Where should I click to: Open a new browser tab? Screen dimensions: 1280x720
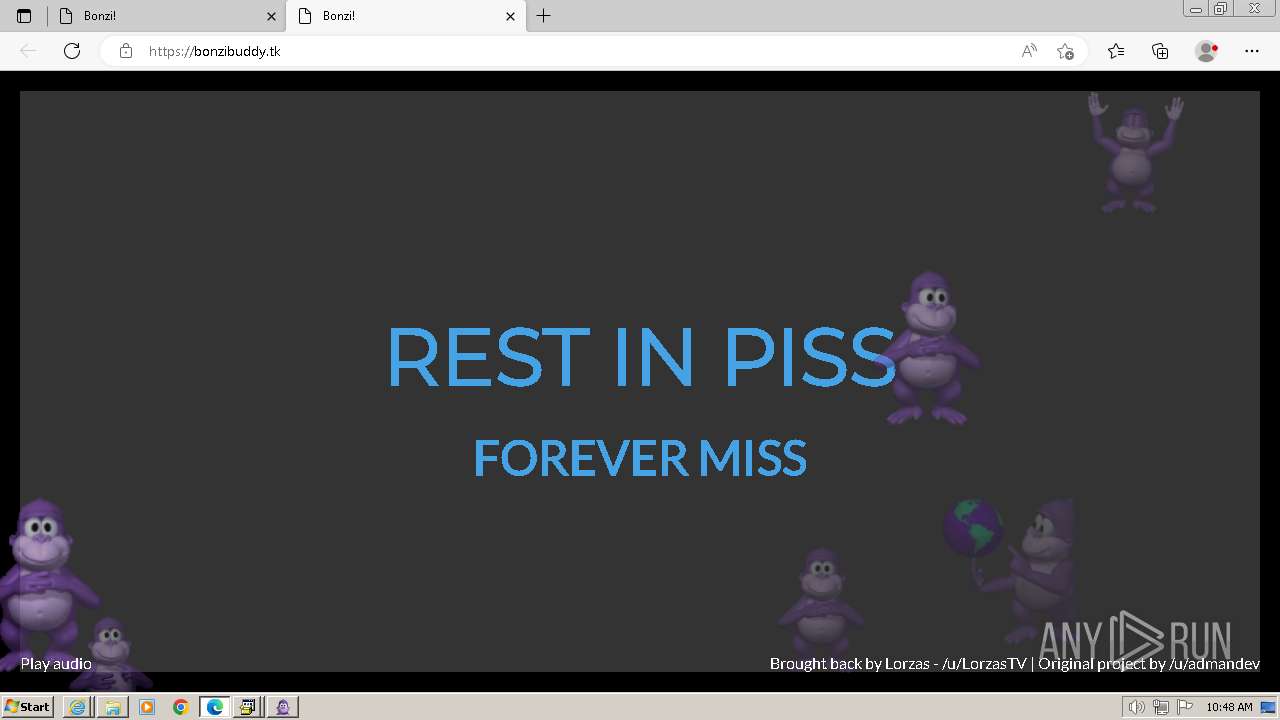pos(543,16)
